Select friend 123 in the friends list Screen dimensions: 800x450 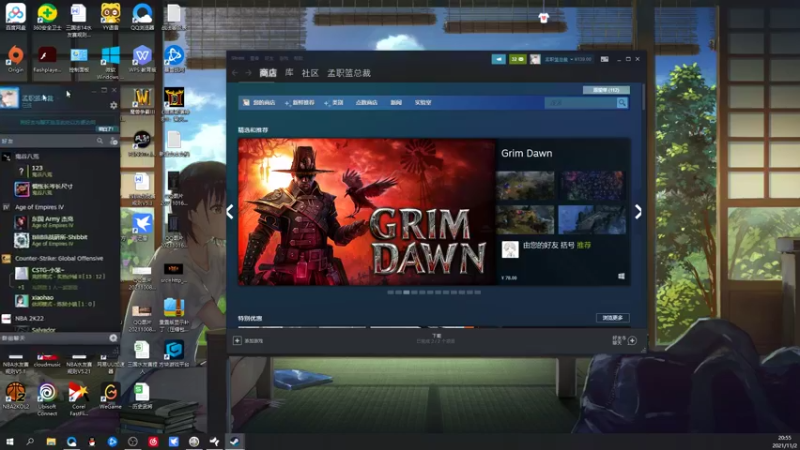[59, 171]
